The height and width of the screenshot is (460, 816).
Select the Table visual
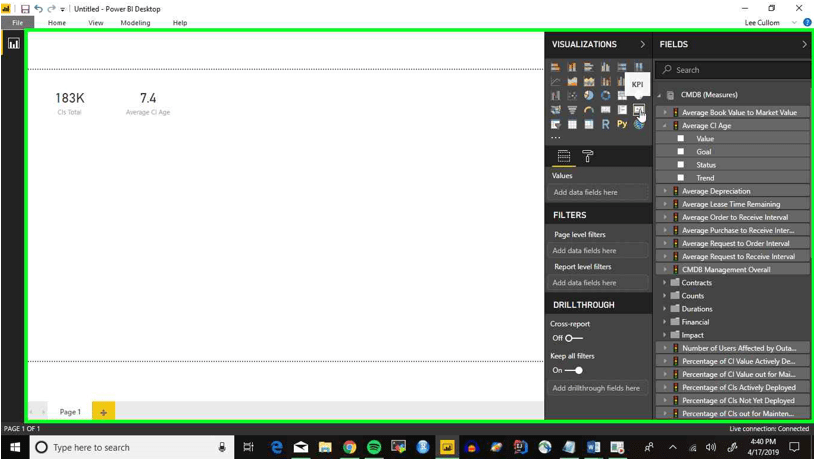572,124
